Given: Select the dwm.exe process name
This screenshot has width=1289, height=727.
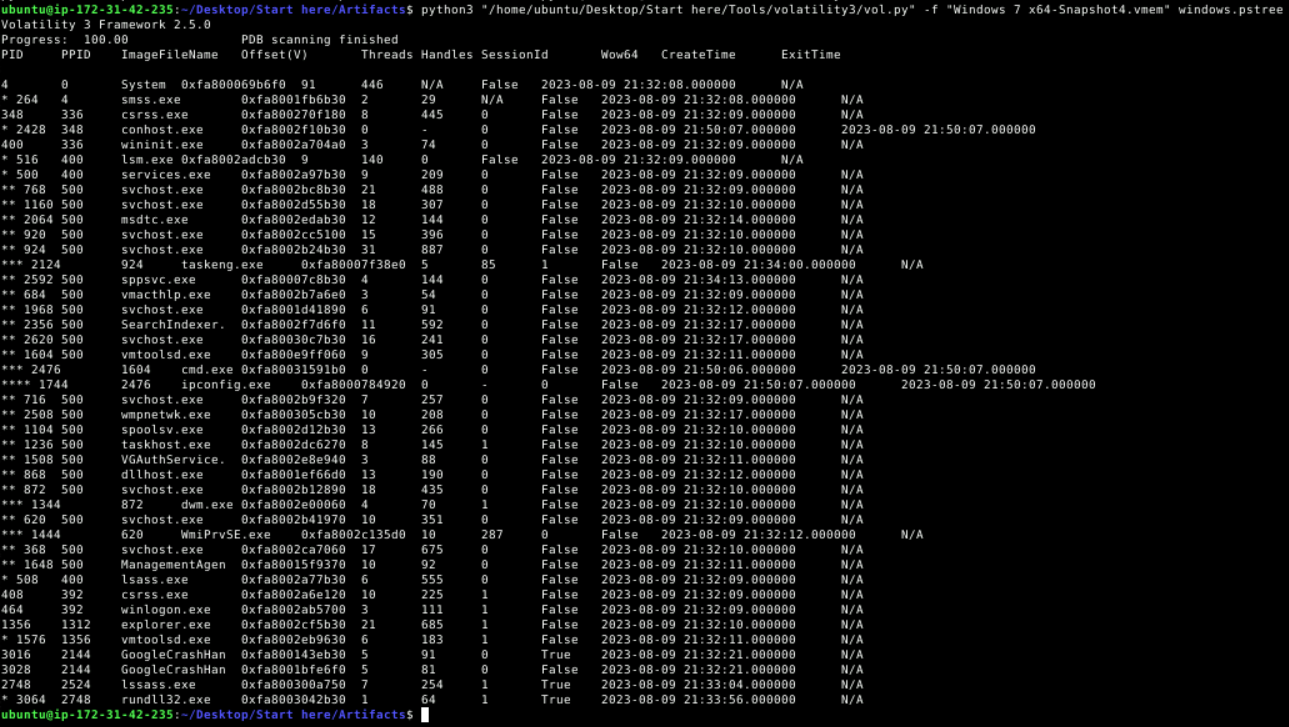Looking at the screenshot, I should 207,504.
